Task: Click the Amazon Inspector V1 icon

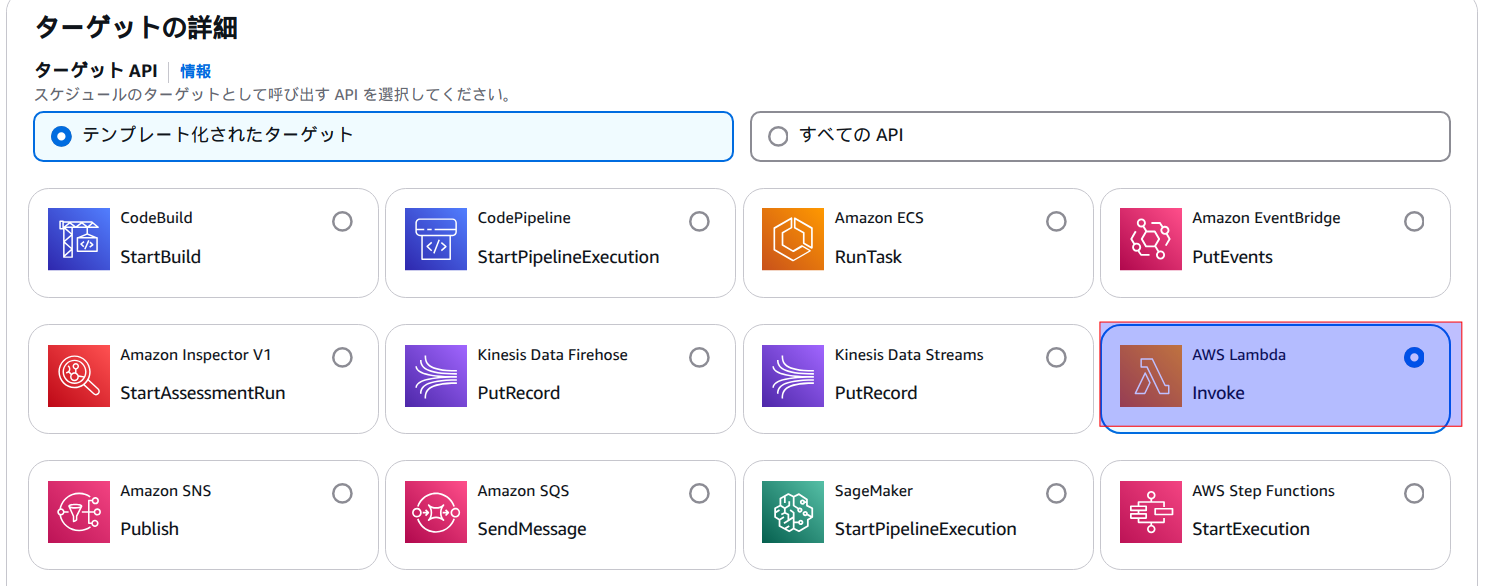Action: click(x=79, y=376)
